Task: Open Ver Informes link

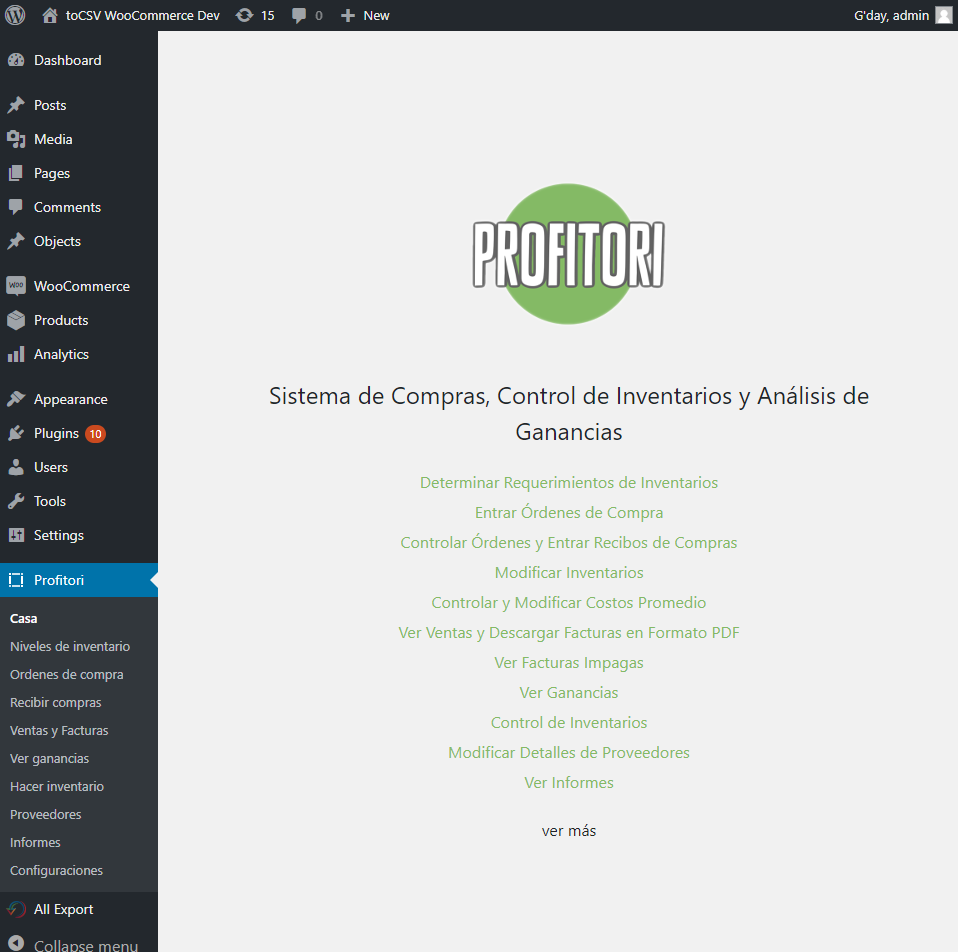Action: pos(569,782)
